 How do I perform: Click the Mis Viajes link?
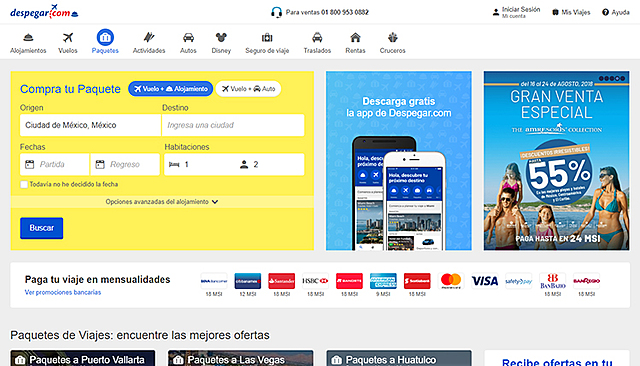(x=576, y=12)
